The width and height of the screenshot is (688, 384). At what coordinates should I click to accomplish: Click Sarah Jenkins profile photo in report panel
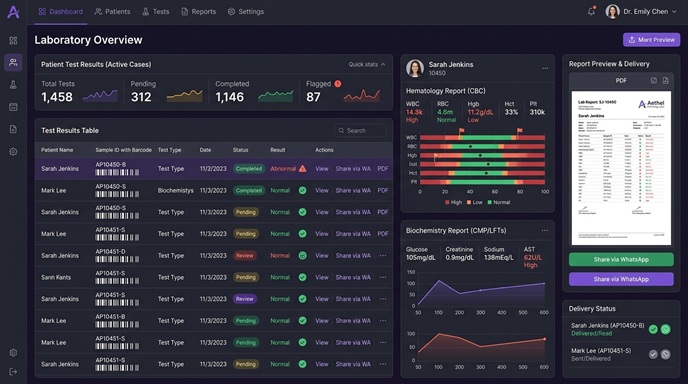[x=415, y=68]
